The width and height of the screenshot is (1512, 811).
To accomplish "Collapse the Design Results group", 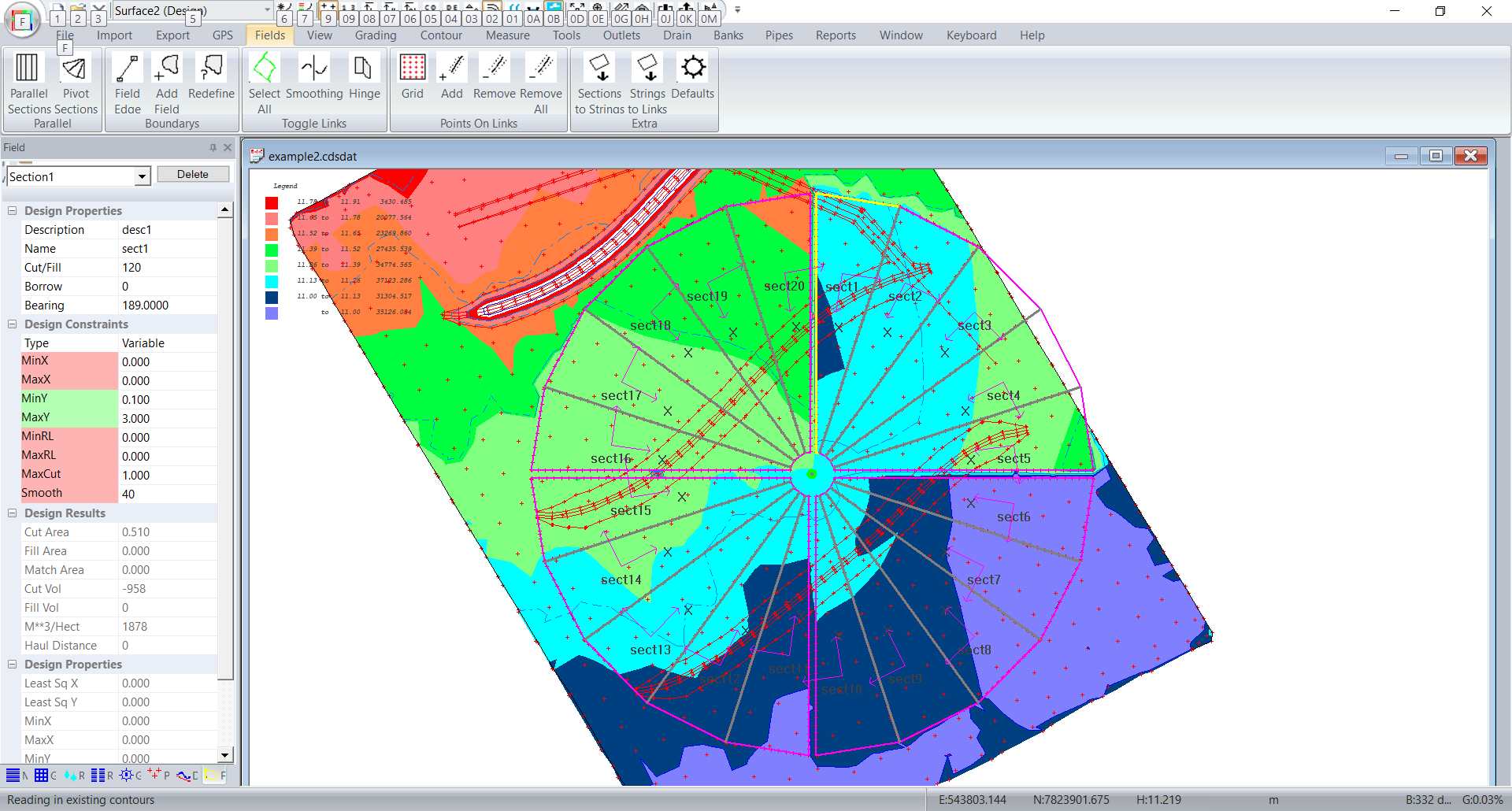I will (x=13, y=513).
